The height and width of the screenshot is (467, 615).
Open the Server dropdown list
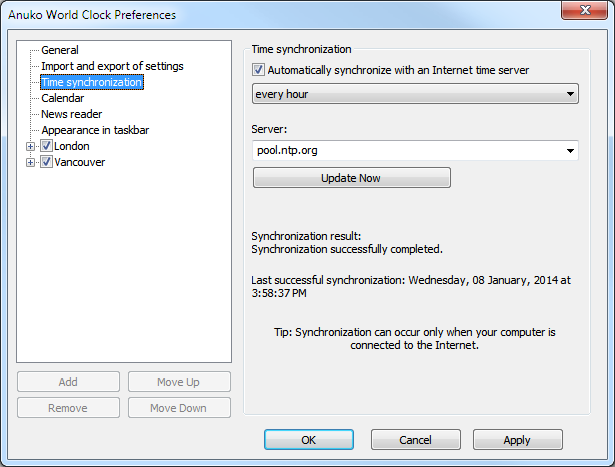570,150
